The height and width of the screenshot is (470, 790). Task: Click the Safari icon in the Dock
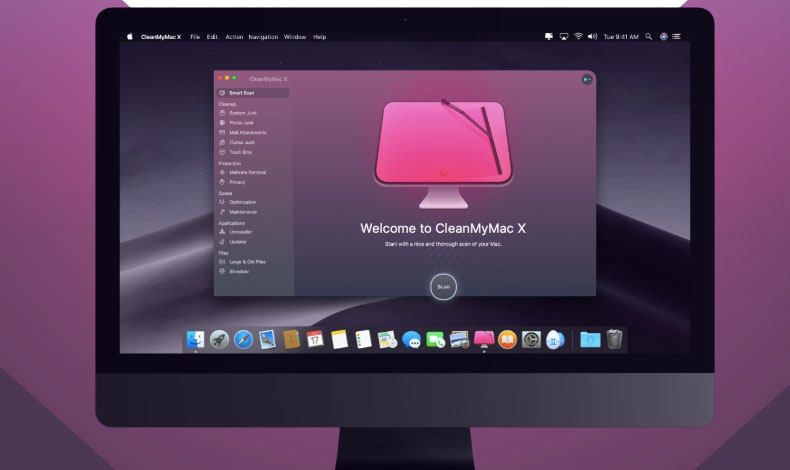tap(243, 340)
